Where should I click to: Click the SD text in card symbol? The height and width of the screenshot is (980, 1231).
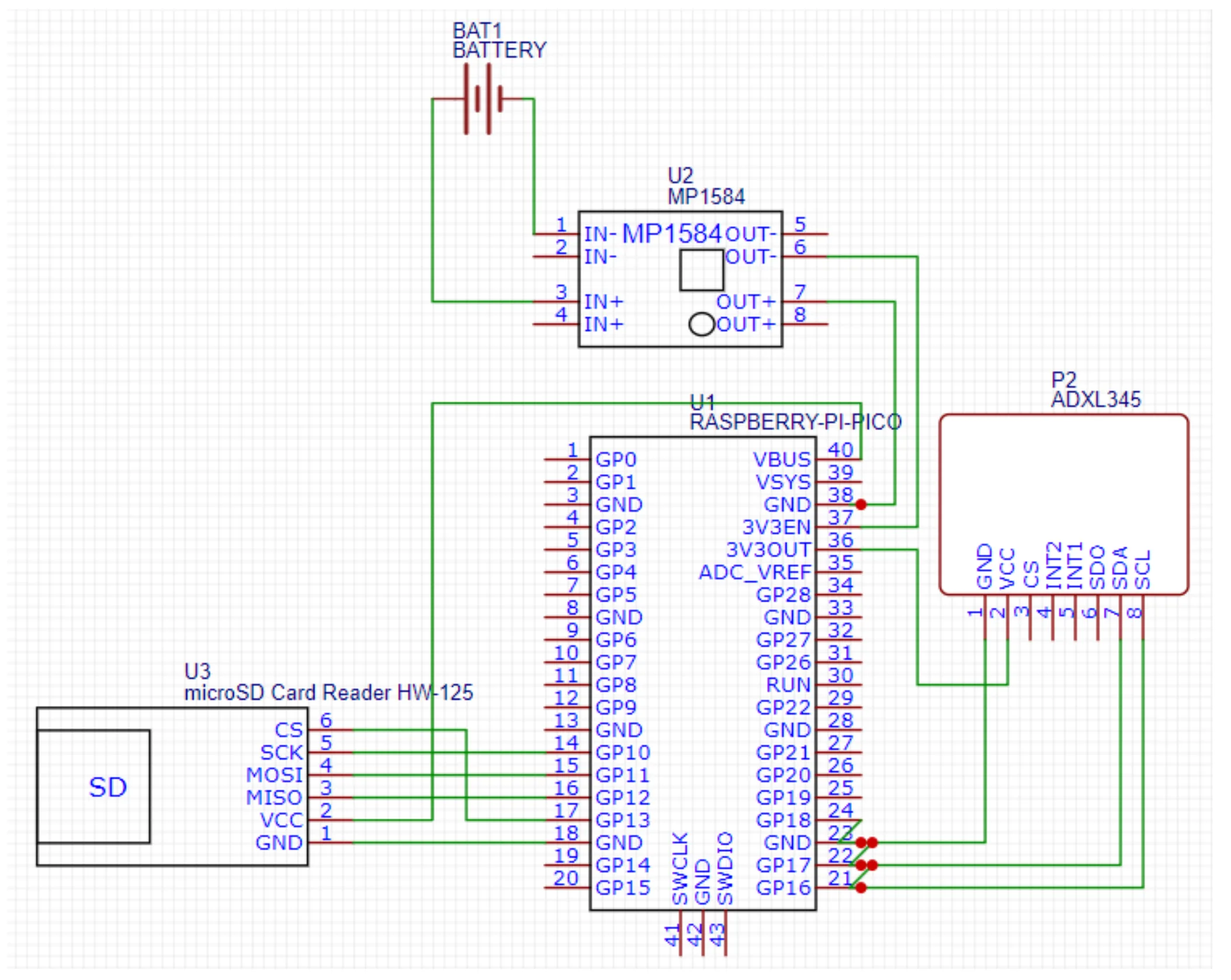point(108,787)
